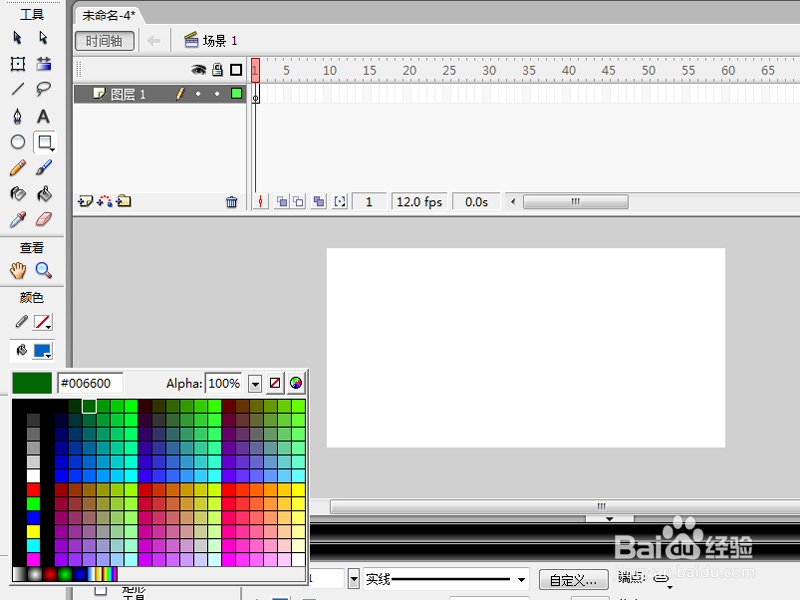Click the stage horizontal scrollbar
Screen dimensions: 800x600
565,507
